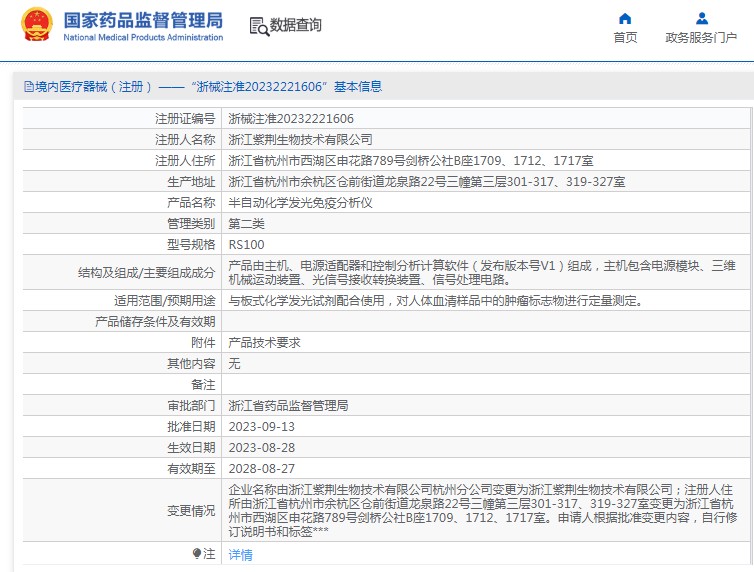Click registration number 浙械注准20232221606 cell
The image size is (754, 572).
pos(291,118)
